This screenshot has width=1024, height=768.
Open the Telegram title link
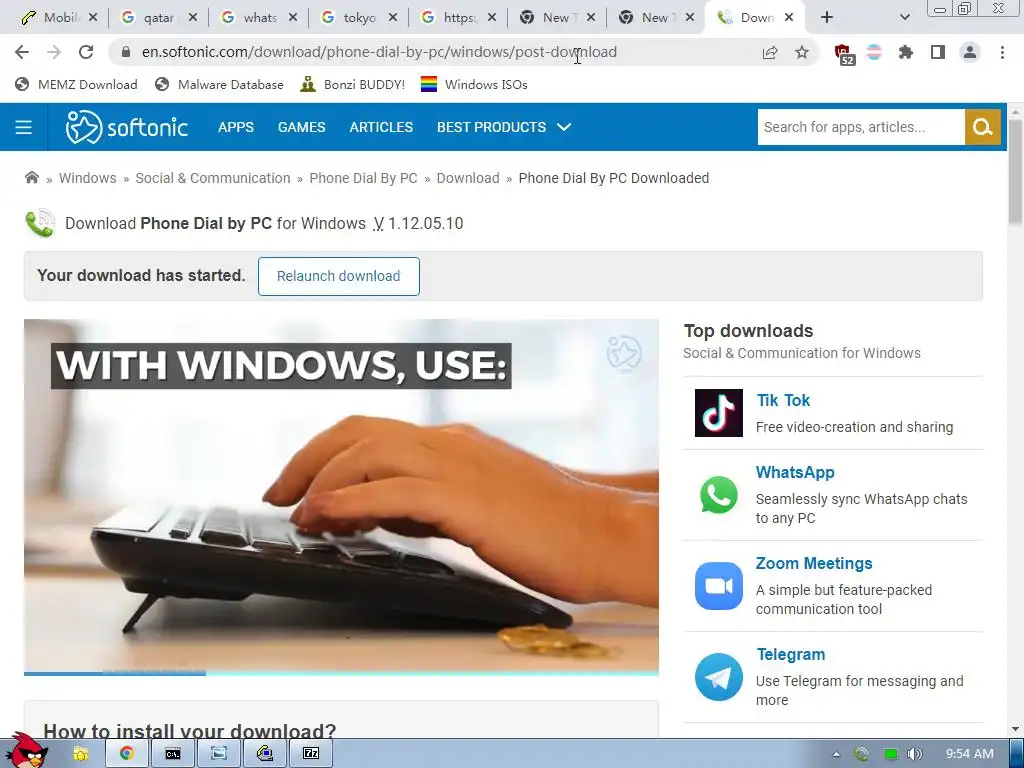[x=790, y=654]
